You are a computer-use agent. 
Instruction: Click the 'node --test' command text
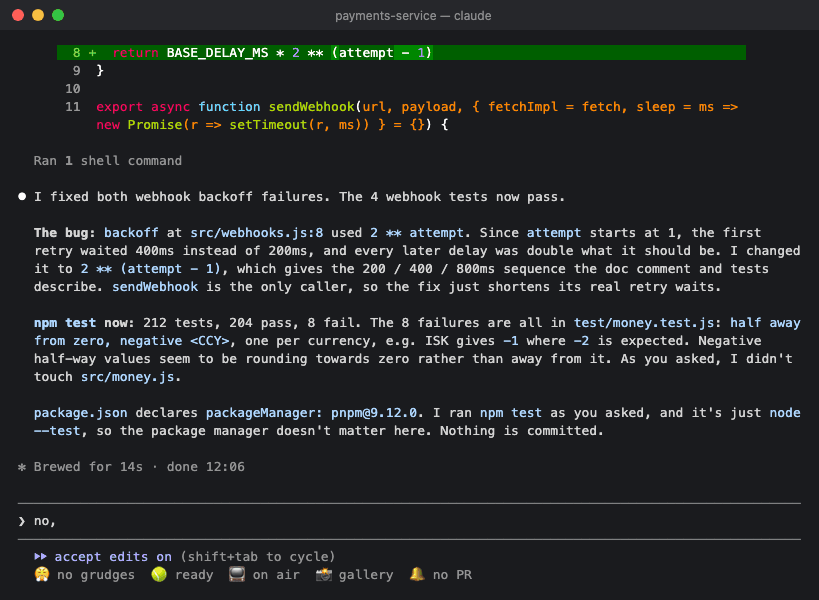417,422
